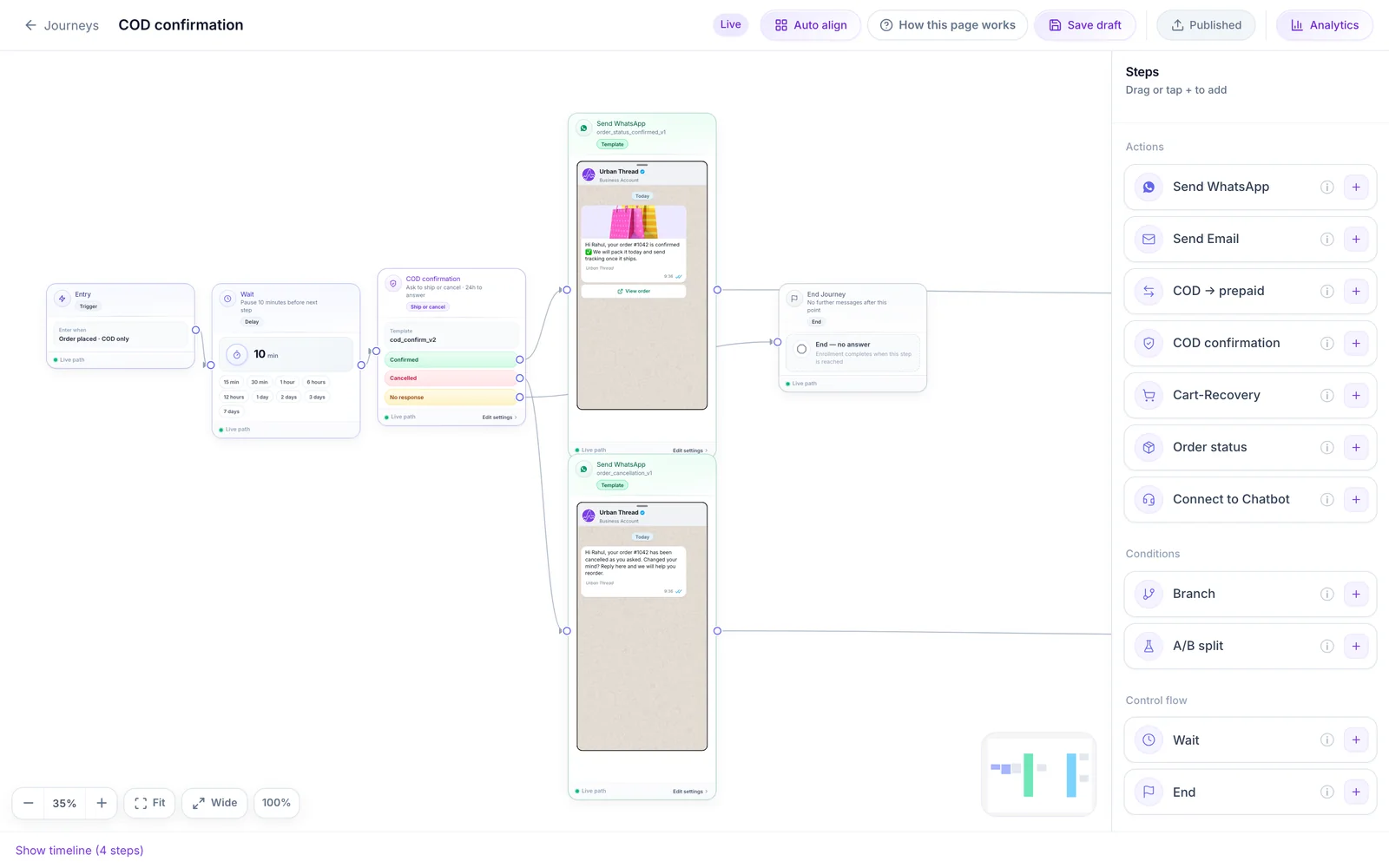Click the Auto align button
The height and width of the screenshot is (868, 1389).
point(811,25)
